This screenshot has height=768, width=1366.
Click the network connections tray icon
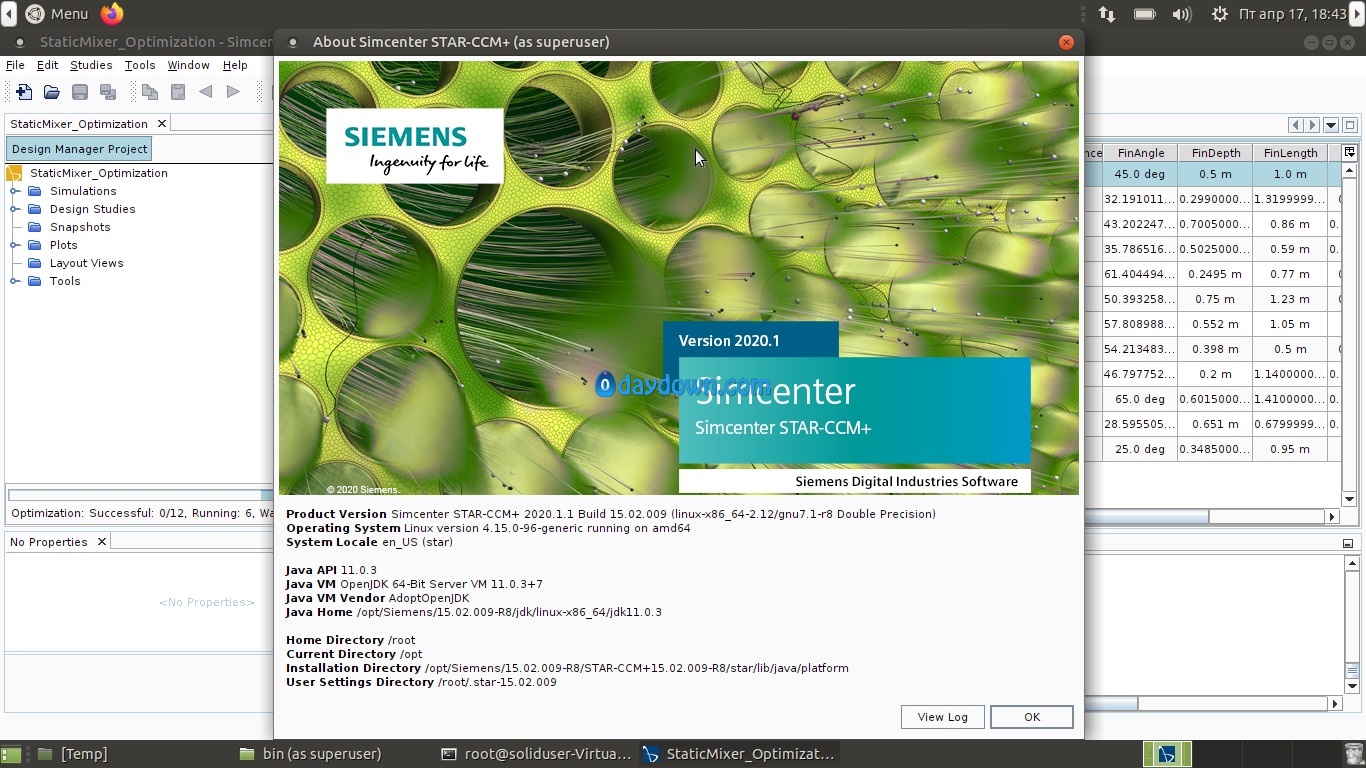click(1107, 14)
